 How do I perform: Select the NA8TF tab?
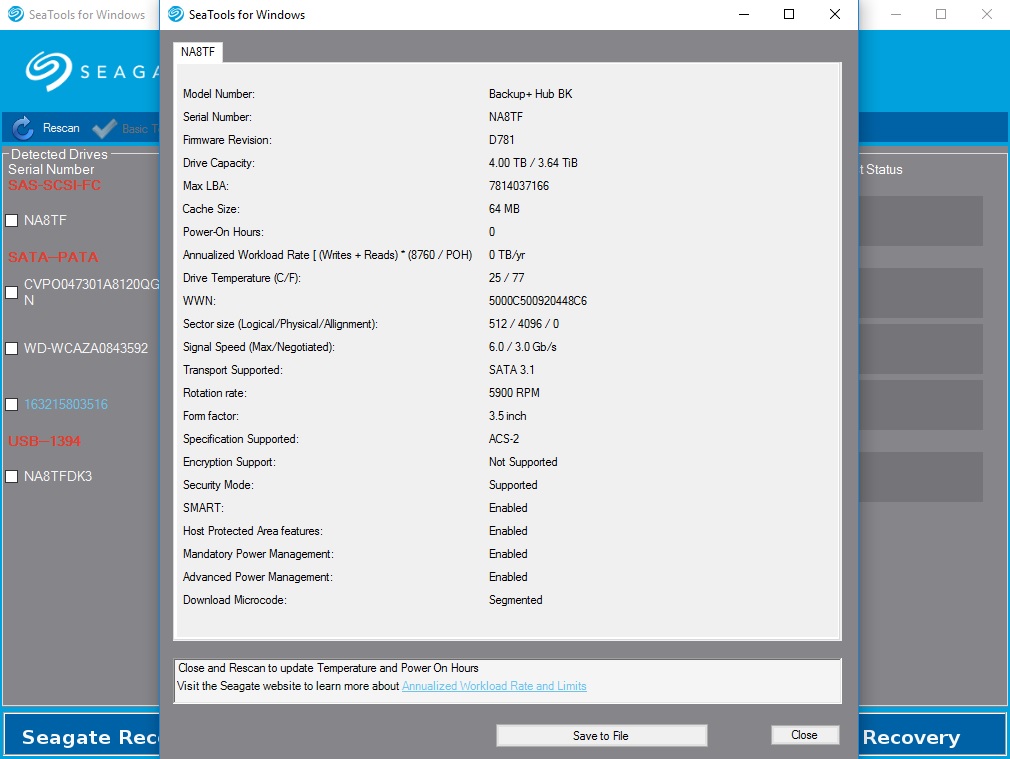(x=198, y=52)
